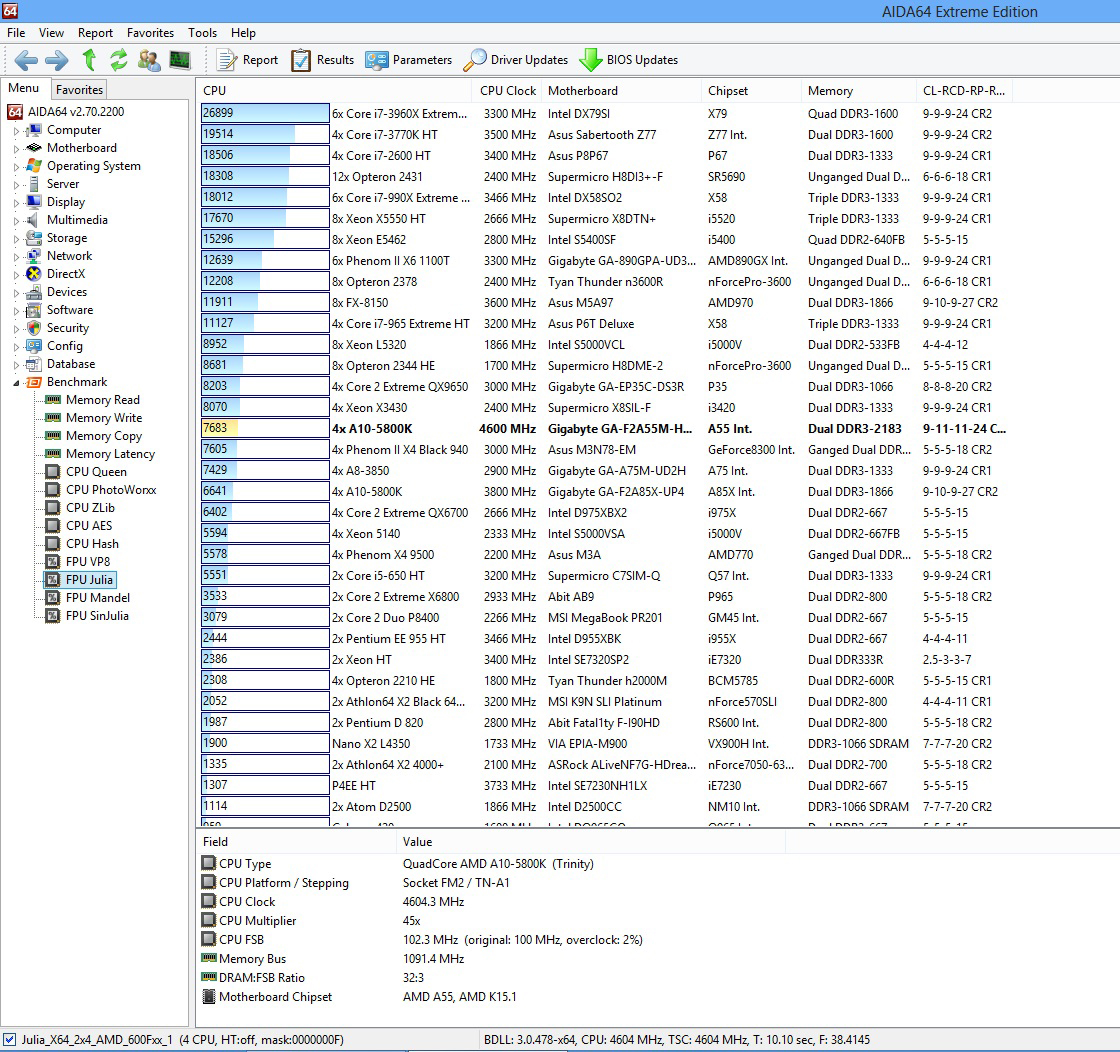
Task: Switch to the Favorites tab
Action: 79,89
